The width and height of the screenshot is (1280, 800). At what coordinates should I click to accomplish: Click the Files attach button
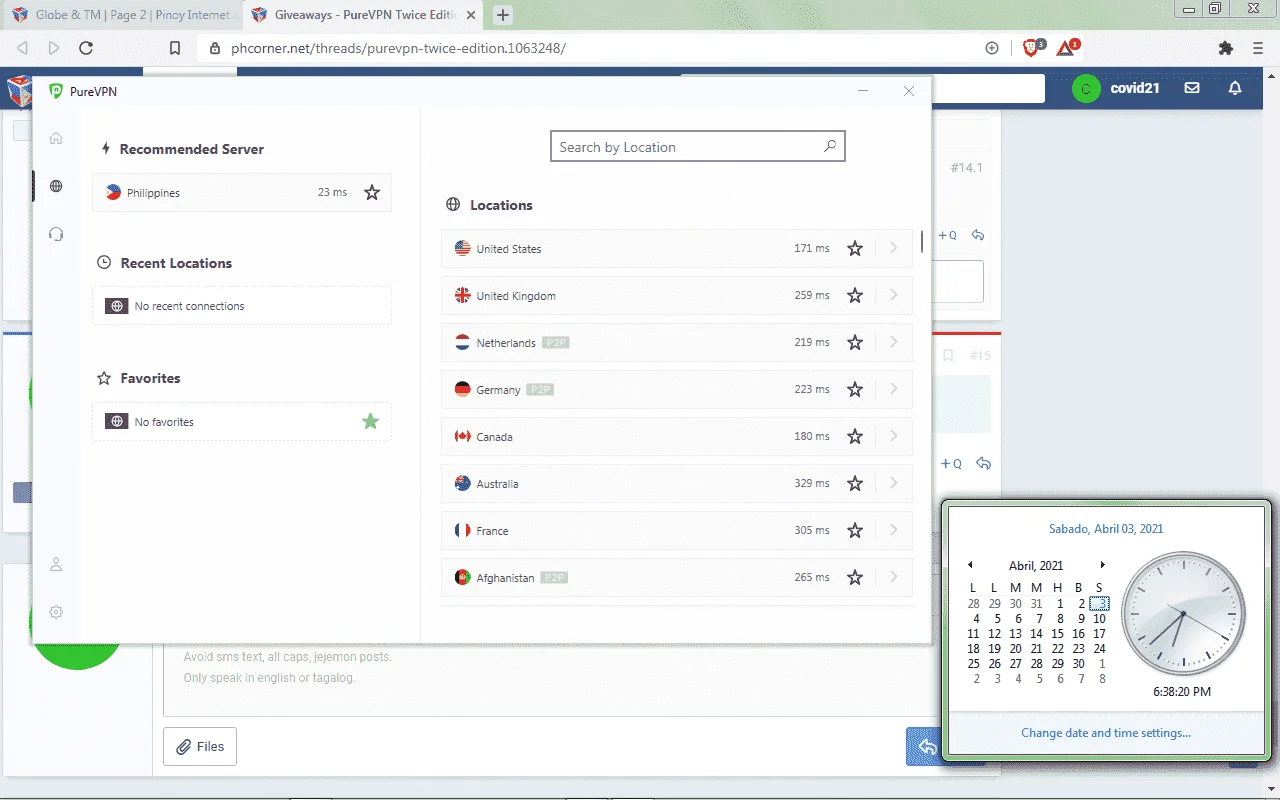pos(200,746)
